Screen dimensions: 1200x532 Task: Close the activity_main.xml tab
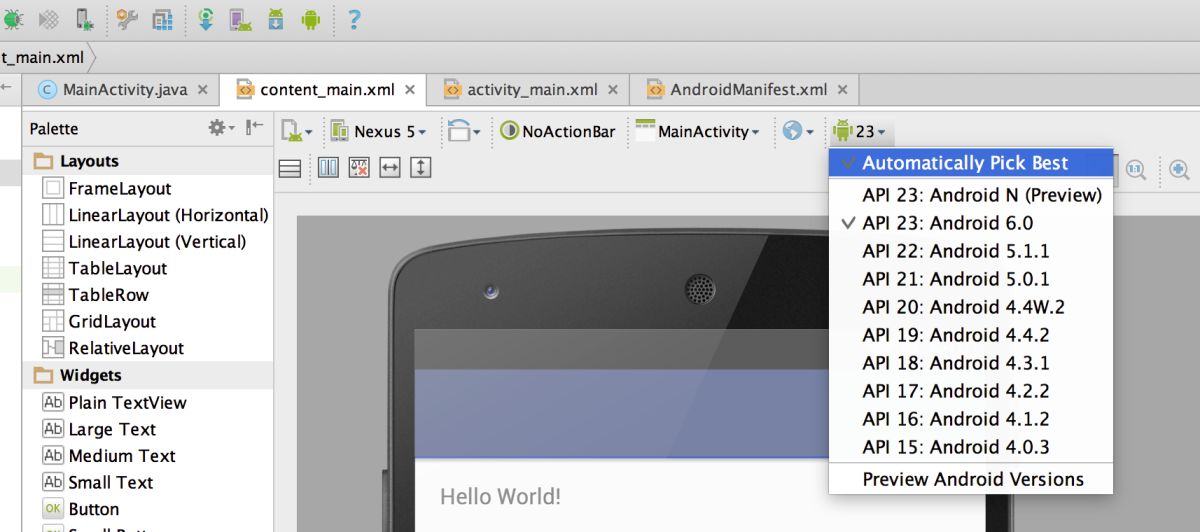point(613,89)
